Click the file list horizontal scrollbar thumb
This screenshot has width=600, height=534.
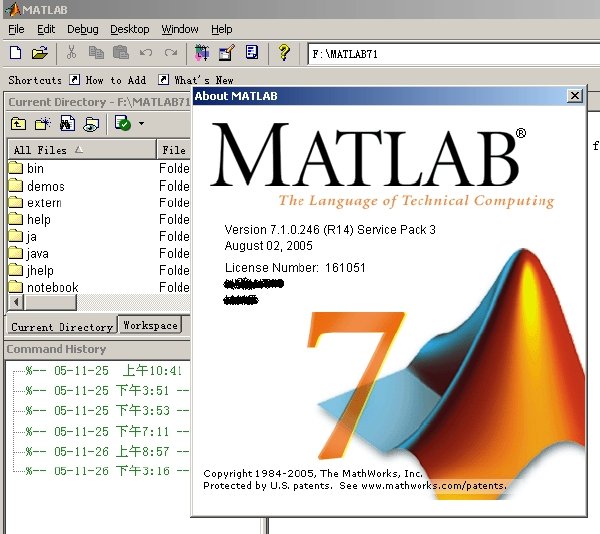pos(50,302)
